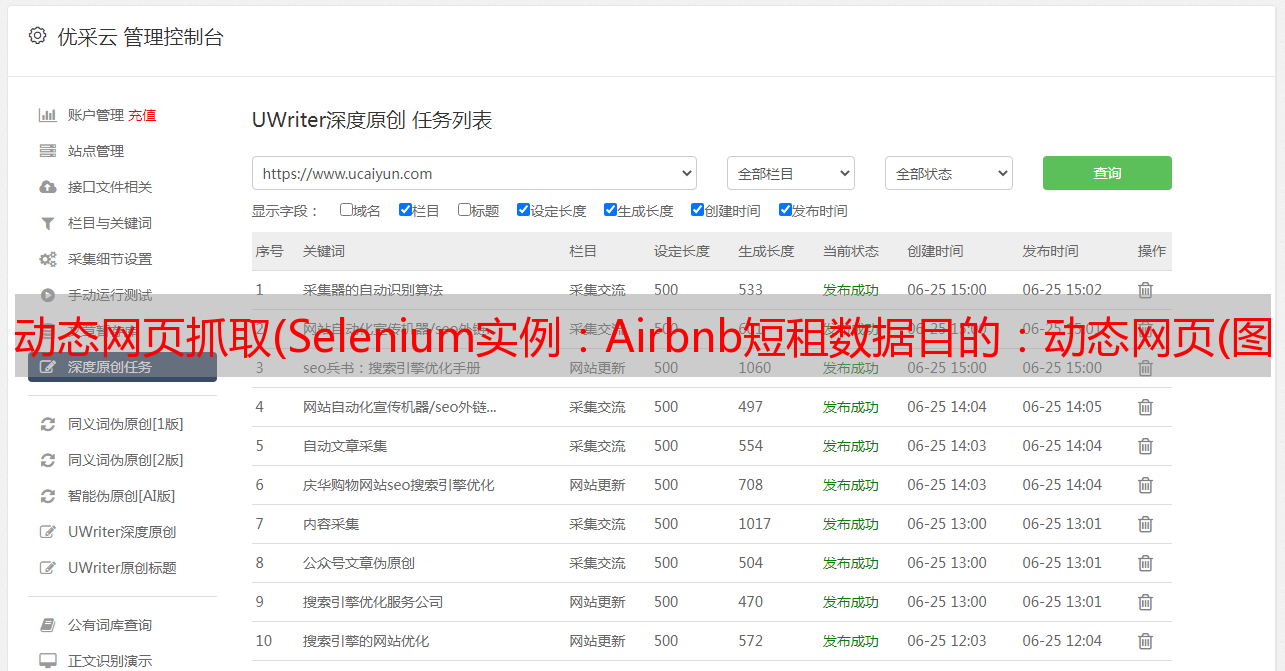Uncheck the 栏目 field checkbox
This screenshot has width=1285, height=671.
click(x=405, y=210)
